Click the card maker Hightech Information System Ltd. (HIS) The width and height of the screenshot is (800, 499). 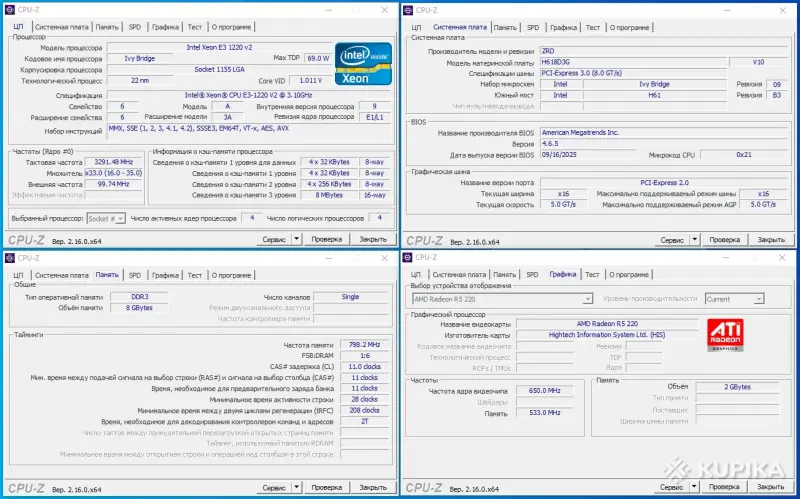click(607, 335)
